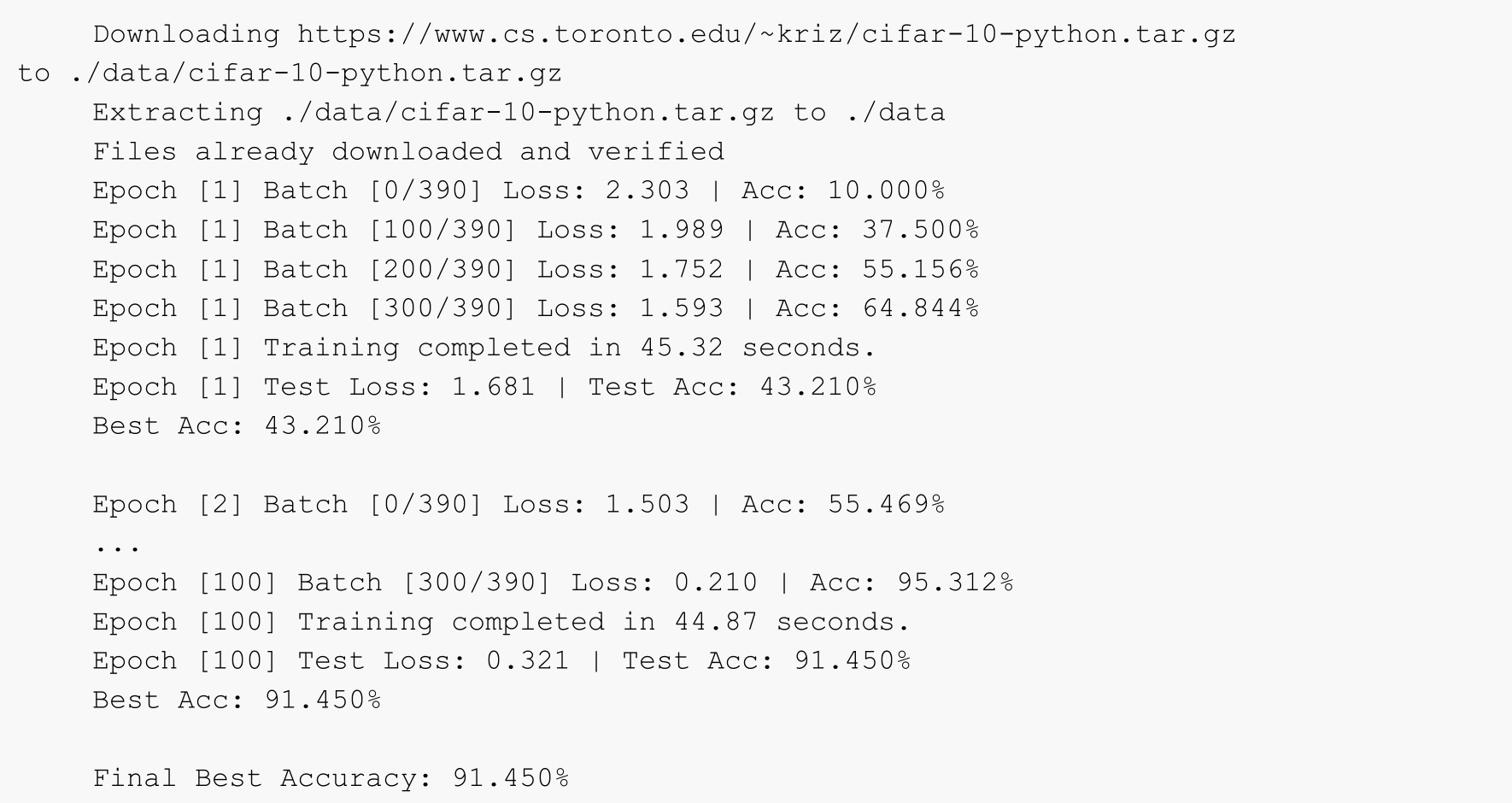This screenshot has width=1512, height=803.
Task: Click the ./data/cifar-10-python.tar.gz destination path
Action: coord(315,73)
